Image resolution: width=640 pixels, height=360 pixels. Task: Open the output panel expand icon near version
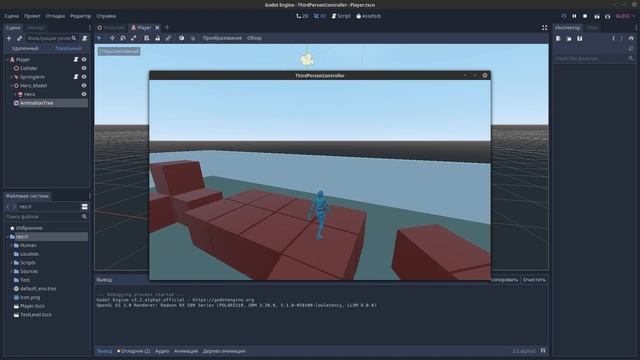[543, 351]
